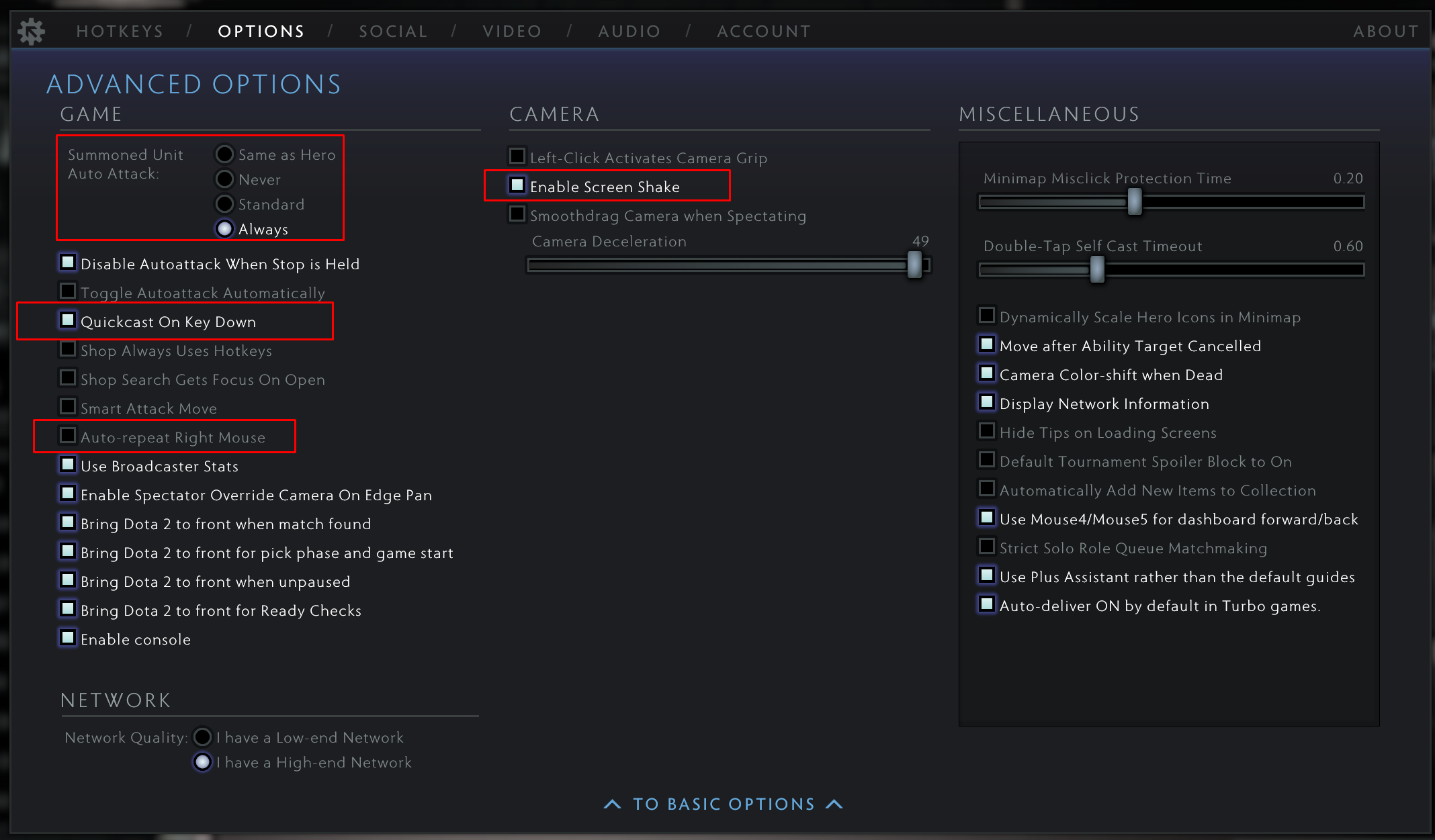Check Smoothdrag Camera when Spectating
Screen dimensions: 1435x840
[517, 214]
